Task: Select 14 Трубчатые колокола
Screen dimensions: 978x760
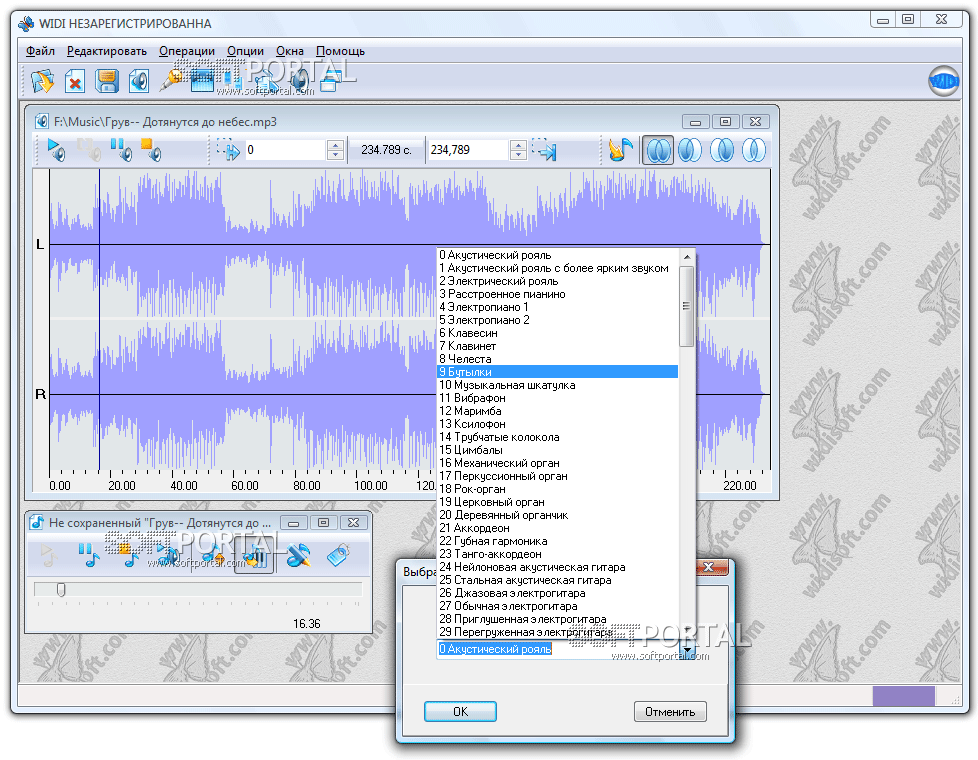Action: pyautogui.click(x=558, y=437)
